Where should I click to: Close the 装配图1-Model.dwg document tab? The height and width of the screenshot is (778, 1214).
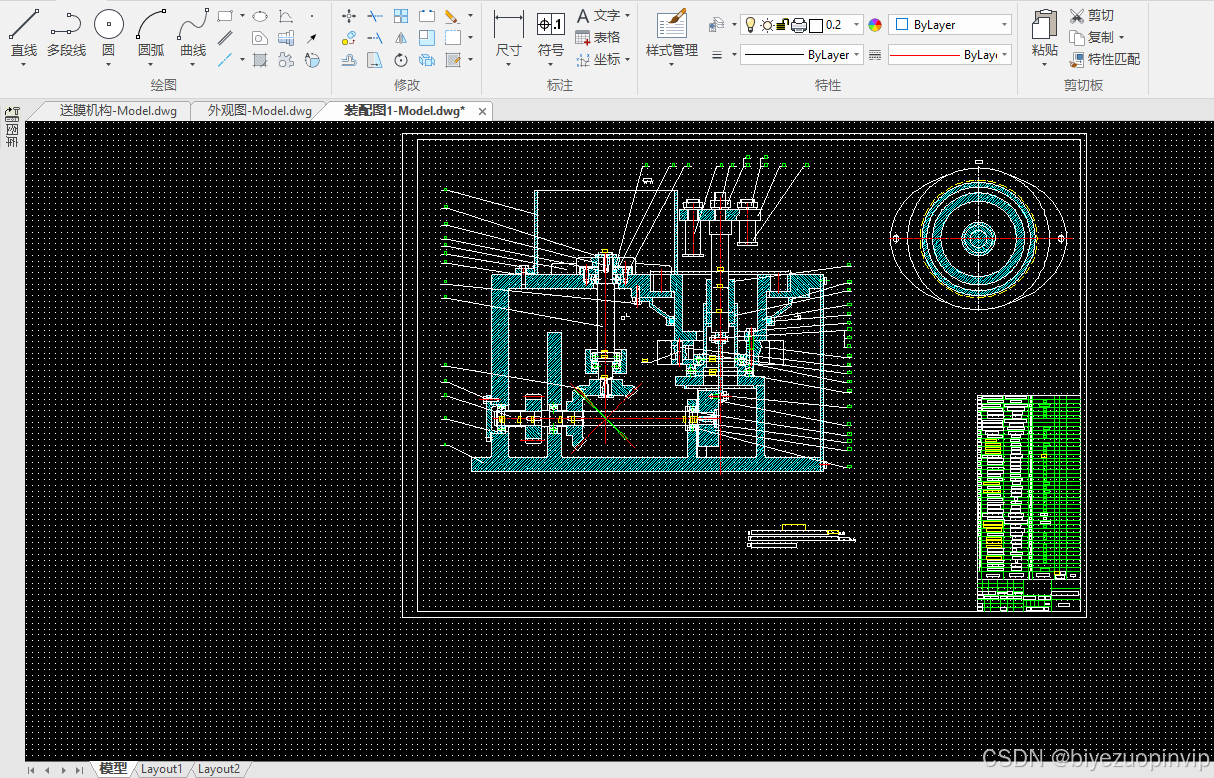point(482,111)
